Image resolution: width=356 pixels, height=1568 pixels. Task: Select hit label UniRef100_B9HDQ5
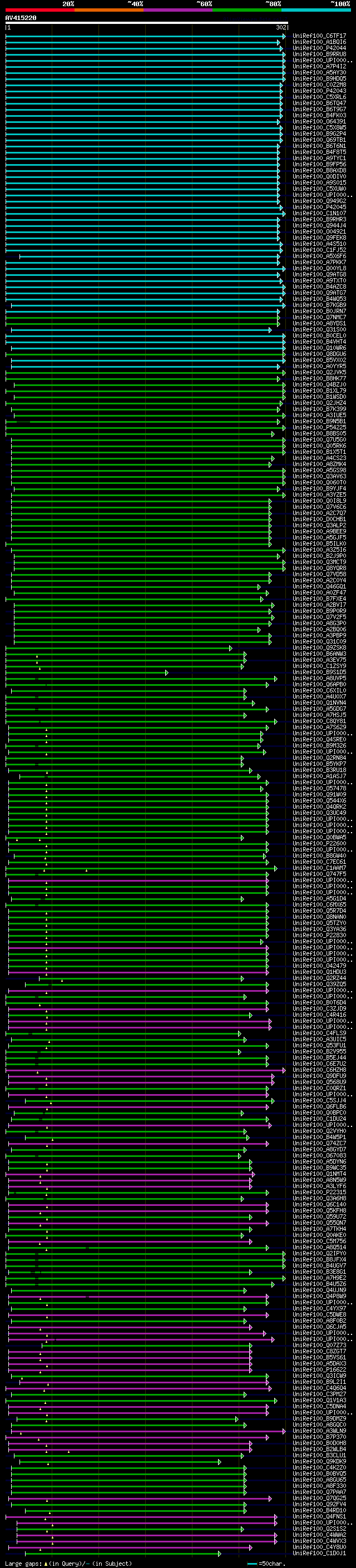point(319,78)
